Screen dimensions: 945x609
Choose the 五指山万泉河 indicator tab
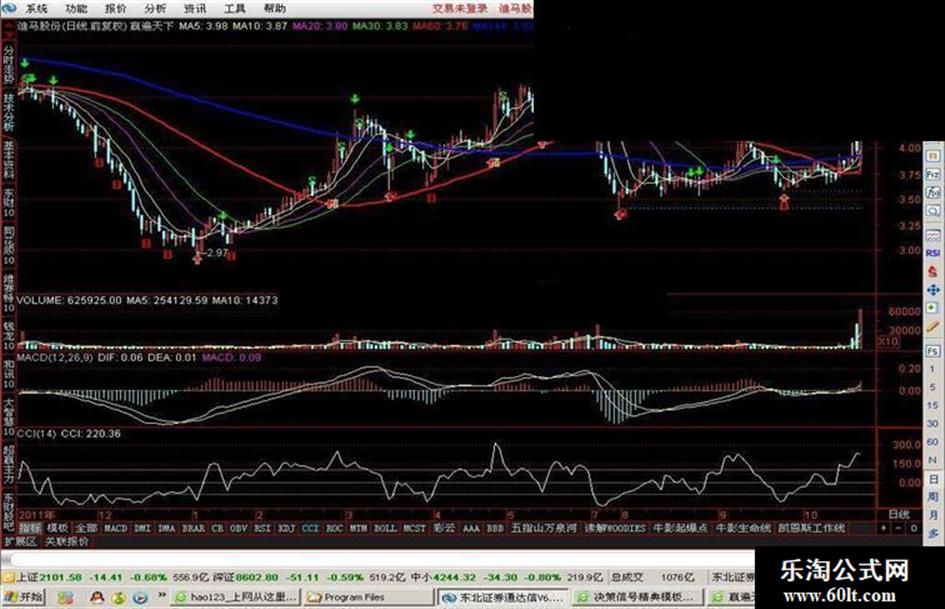click(x=544, y=528)
